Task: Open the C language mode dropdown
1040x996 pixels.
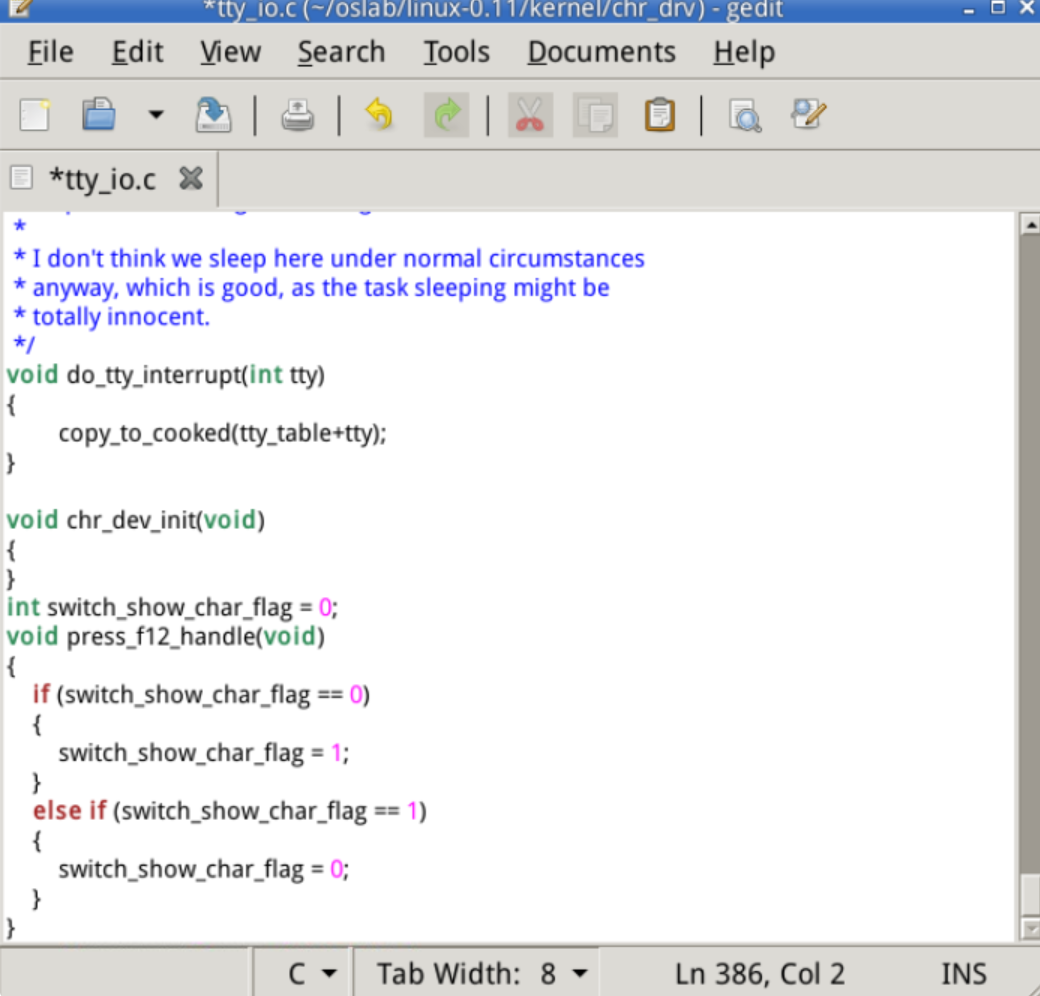Action: 311,973
